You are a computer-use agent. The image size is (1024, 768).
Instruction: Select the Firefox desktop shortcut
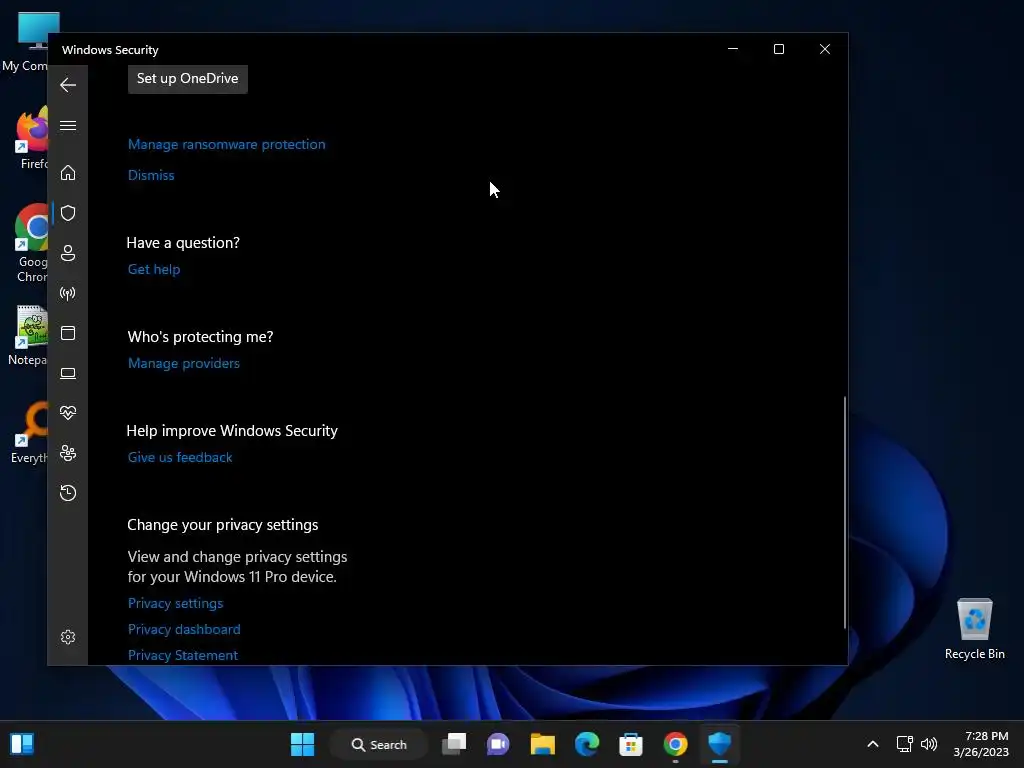pyautogui.click(x=31, y=139)
